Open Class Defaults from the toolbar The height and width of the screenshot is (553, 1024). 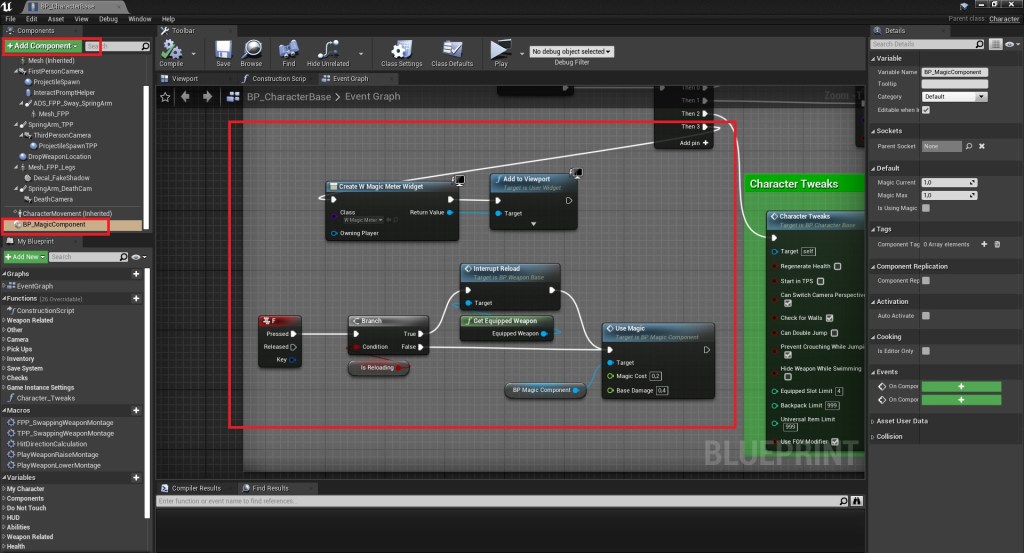click(452, 51)
